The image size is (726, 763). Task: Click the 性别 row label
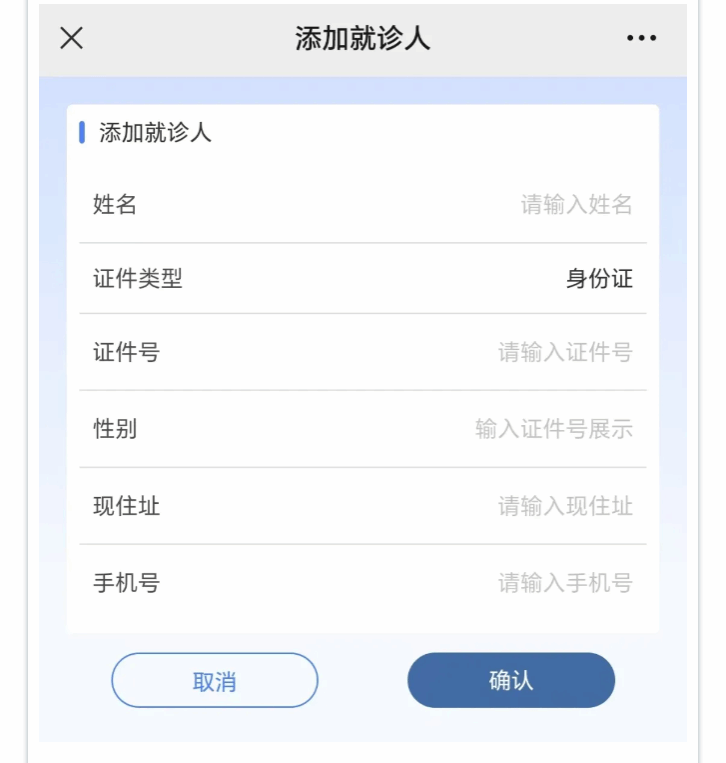(115, 429)
